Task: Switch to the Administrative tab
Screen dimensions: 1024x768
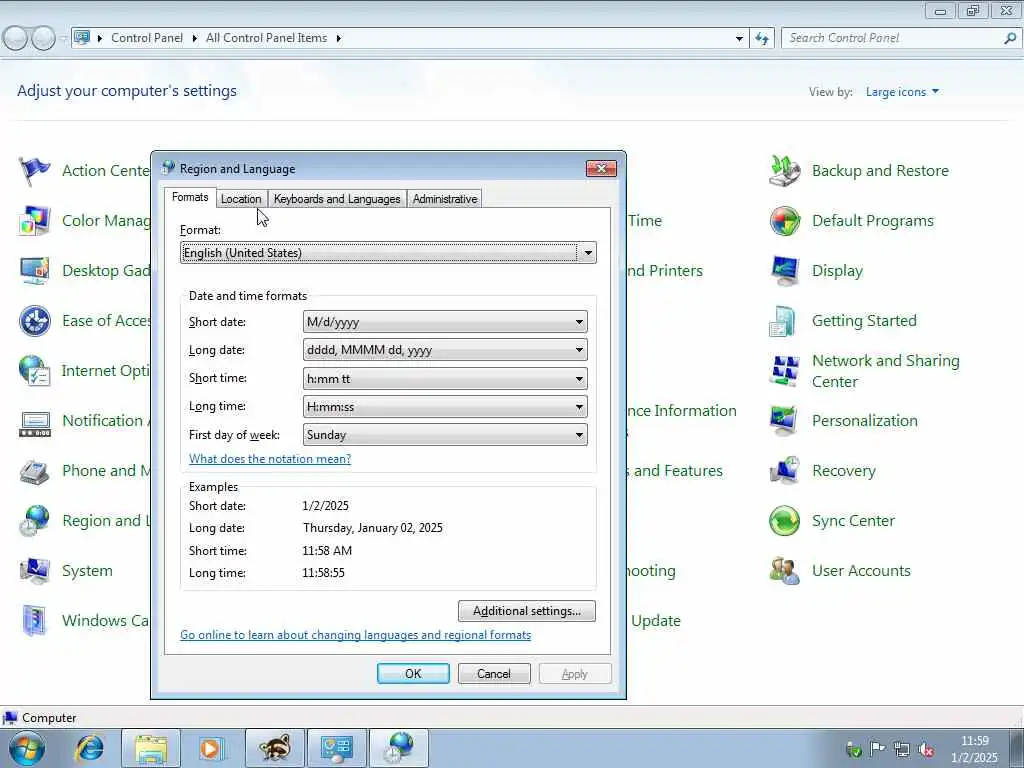Action: click(x=445, y=199)
